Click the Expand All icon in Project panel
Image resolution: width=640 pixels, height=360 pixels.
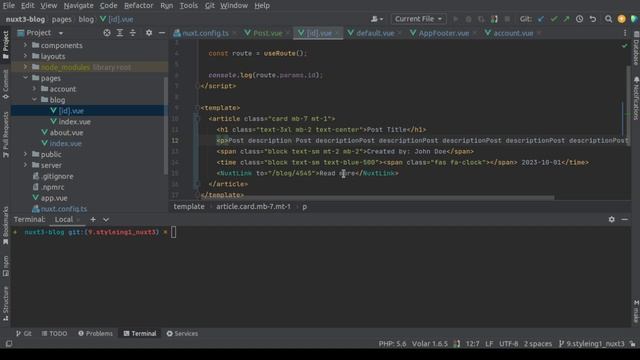point(120,33)
